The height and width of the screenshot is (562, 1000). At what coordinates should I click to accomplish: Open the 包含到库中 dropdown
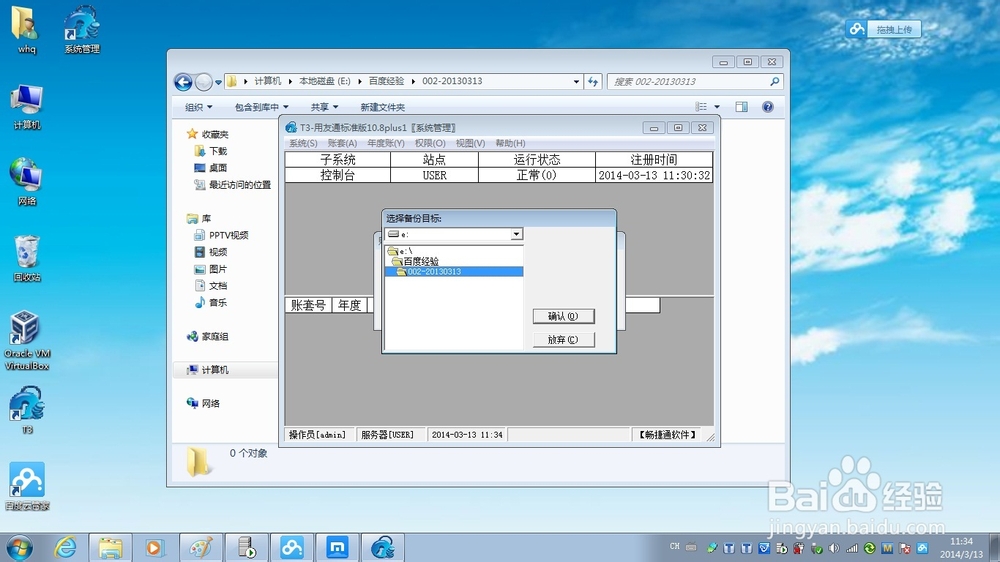click(x=261, y=107)
